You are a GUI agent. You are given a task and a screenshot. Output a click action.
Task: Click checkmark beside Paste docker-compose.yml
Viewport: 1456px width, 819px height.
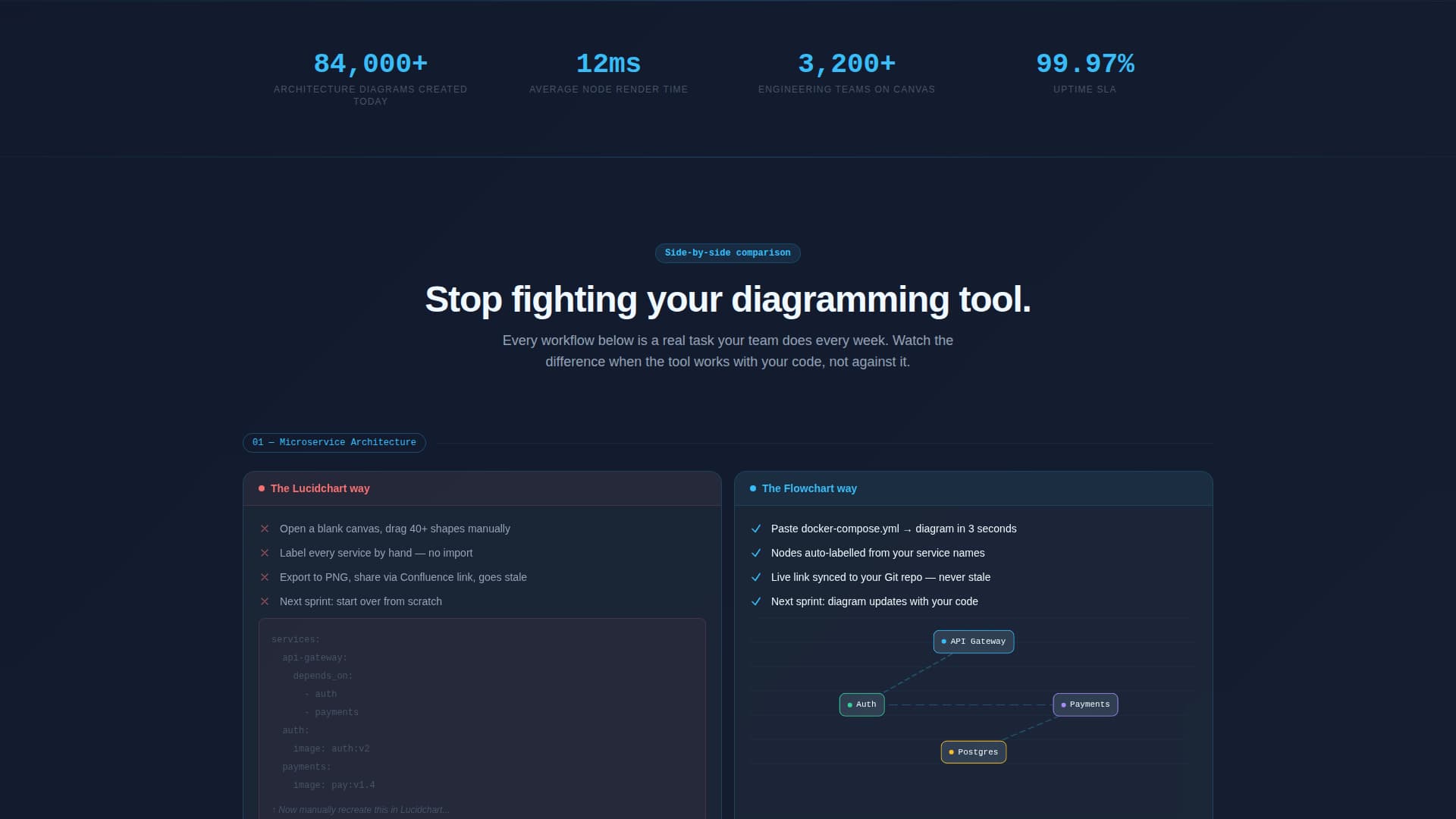(x=756, y=529)
